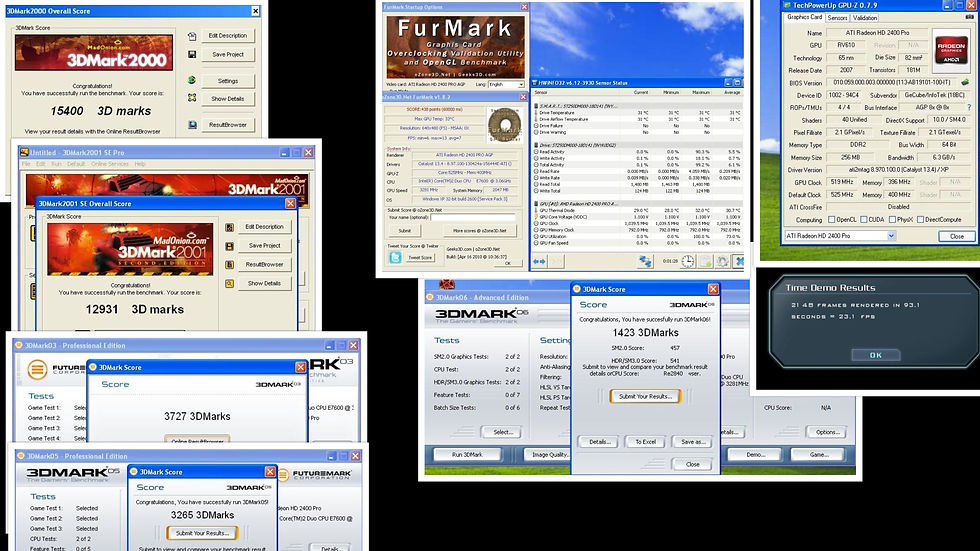Click the HWiNFO settings gear icon

(722, 262)
